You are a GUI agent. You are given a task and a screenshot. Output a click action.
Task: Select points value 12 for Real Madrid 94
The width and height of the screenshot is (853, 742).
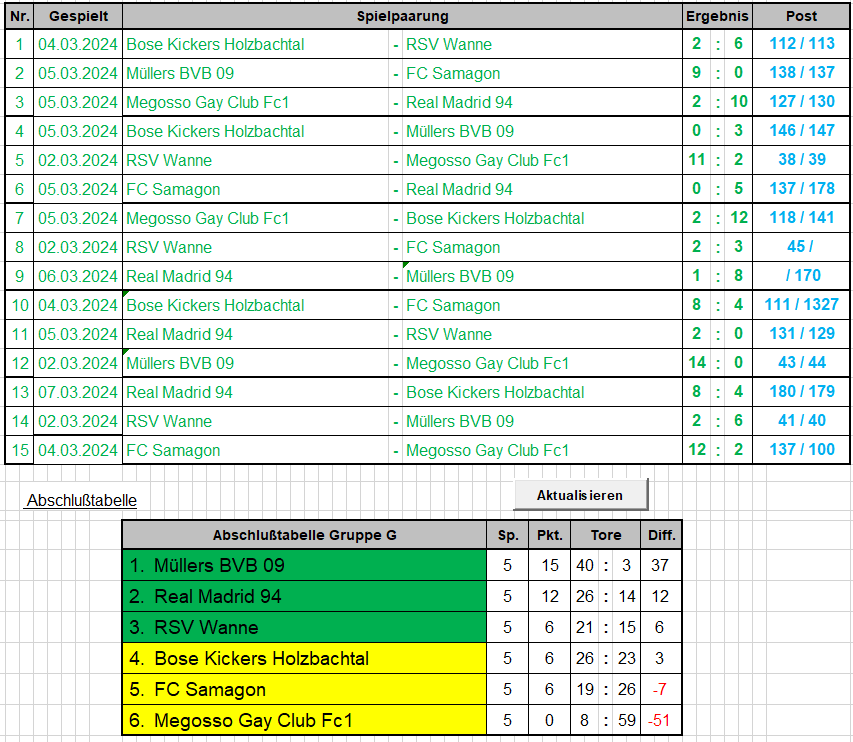[549, 596]
